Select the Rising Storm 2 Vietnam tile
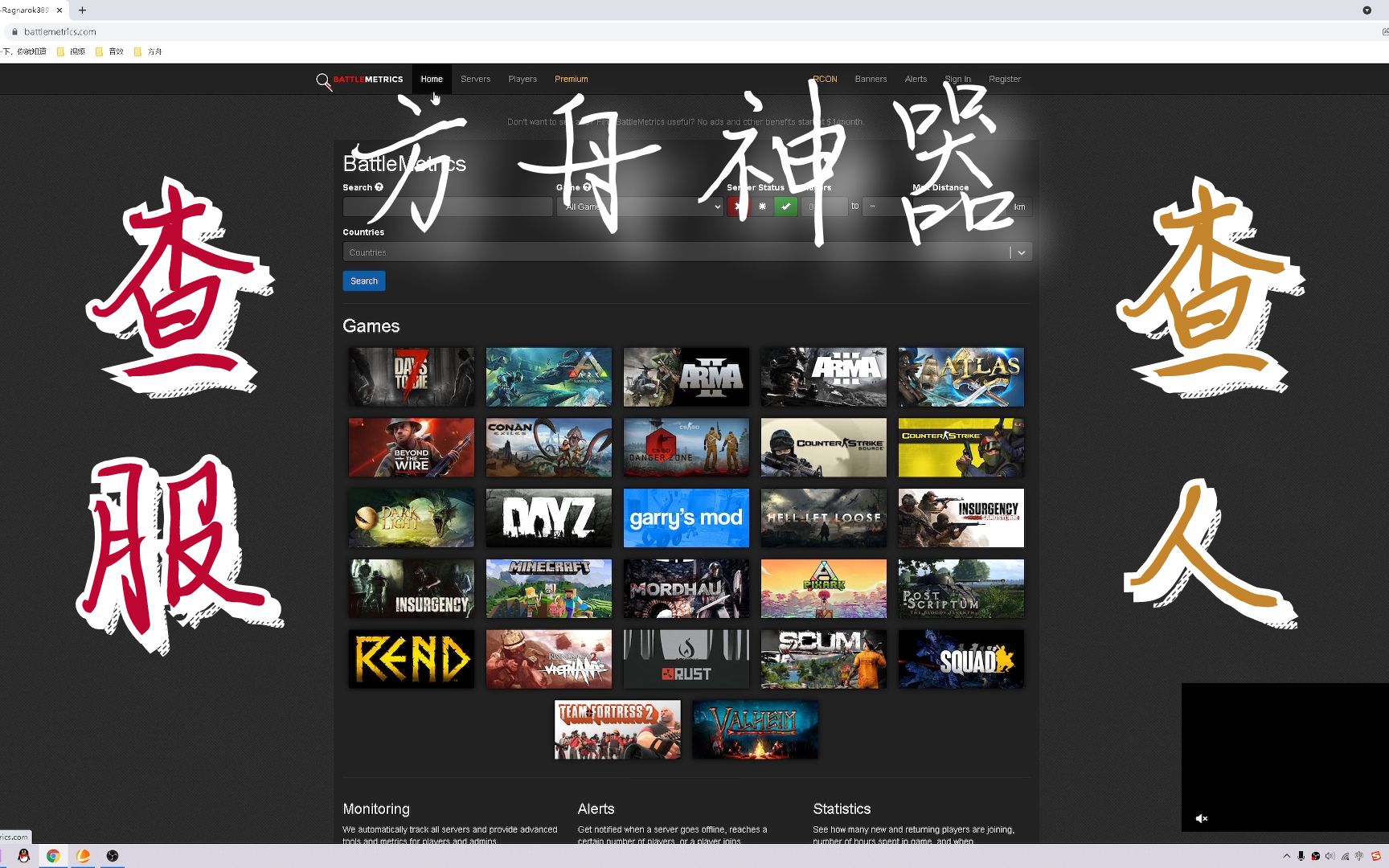The height and width of the screenshot is (868, 1389). (549, 659)
